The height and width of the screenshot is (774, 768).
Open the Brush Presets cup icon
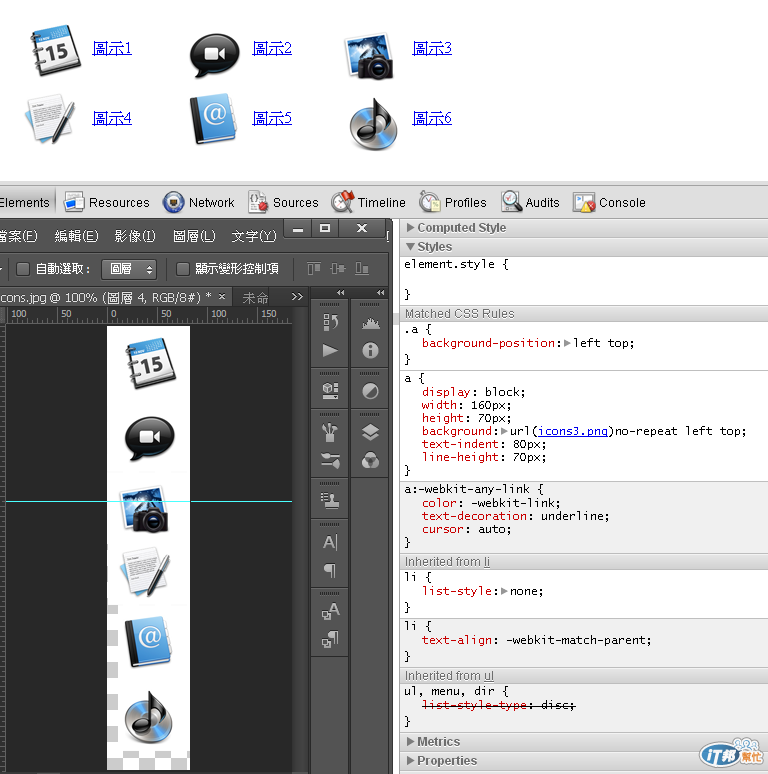[330, 432]
